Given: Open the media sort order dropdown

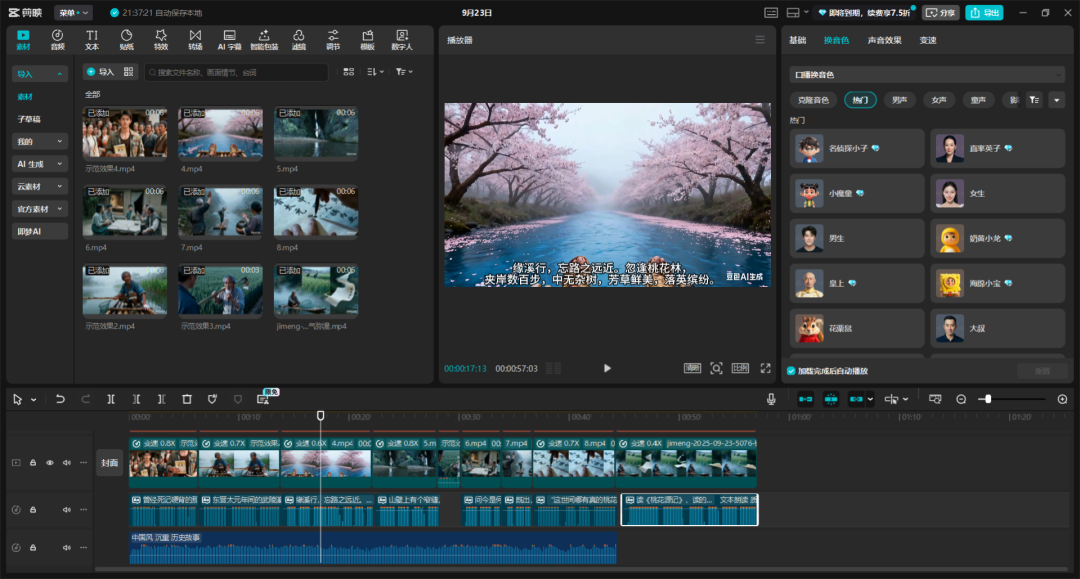Looking at the screenshot, I should point(375,72).
